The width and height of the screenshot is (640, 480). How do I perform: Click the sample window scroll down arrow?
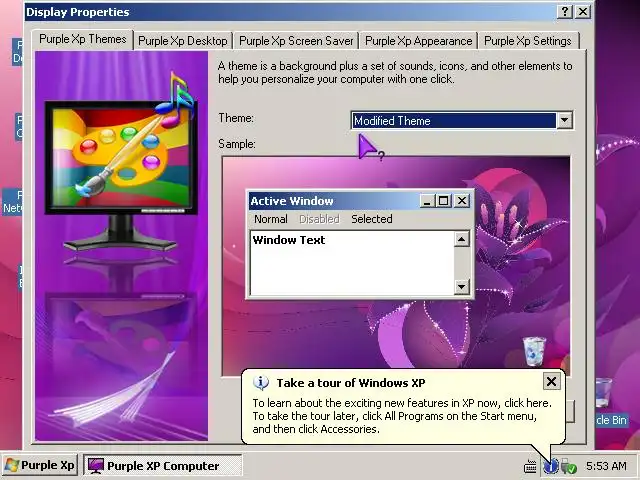point(462,287)
